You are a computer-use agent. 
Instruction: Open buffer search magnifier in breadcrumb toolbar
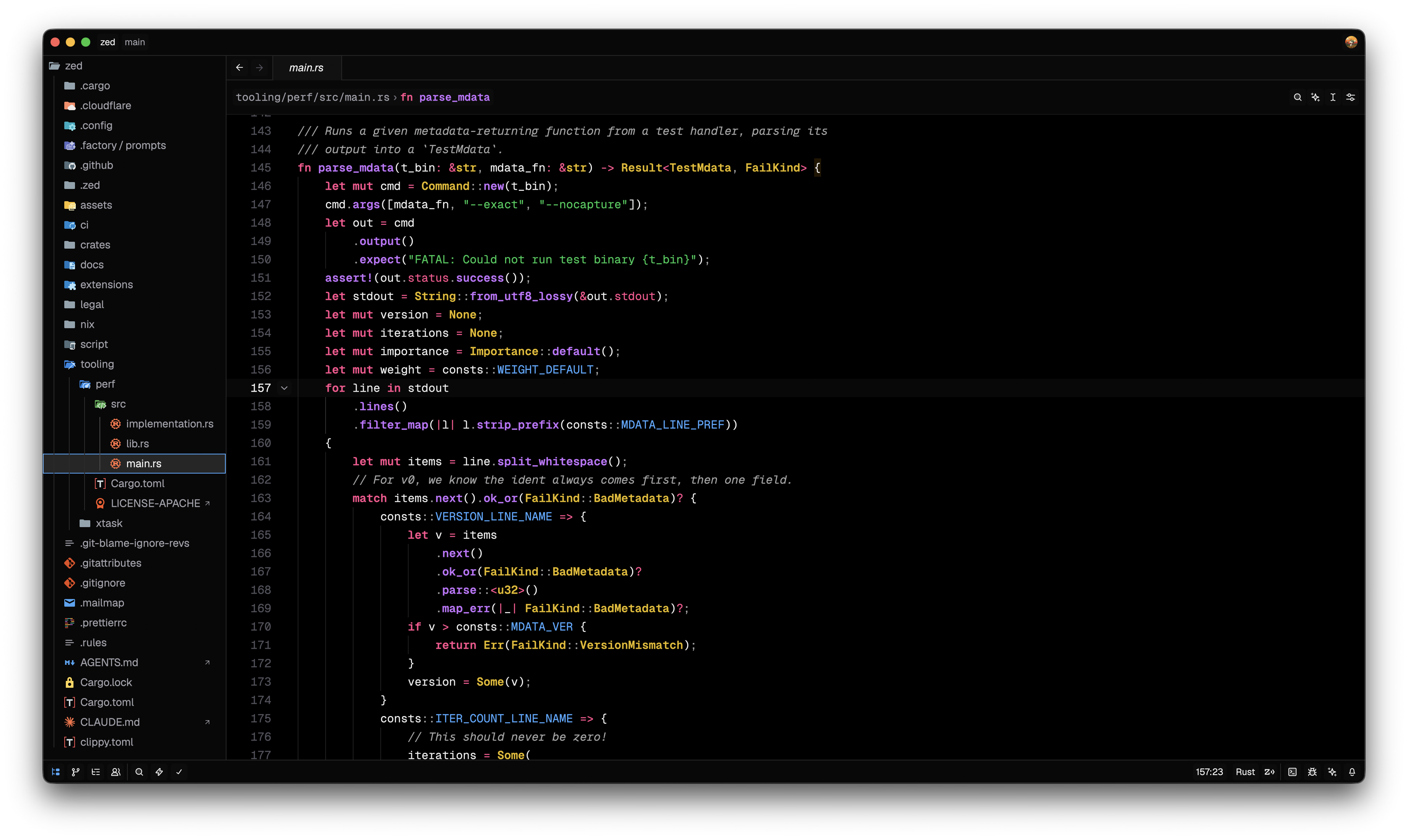click(1297, 98)
